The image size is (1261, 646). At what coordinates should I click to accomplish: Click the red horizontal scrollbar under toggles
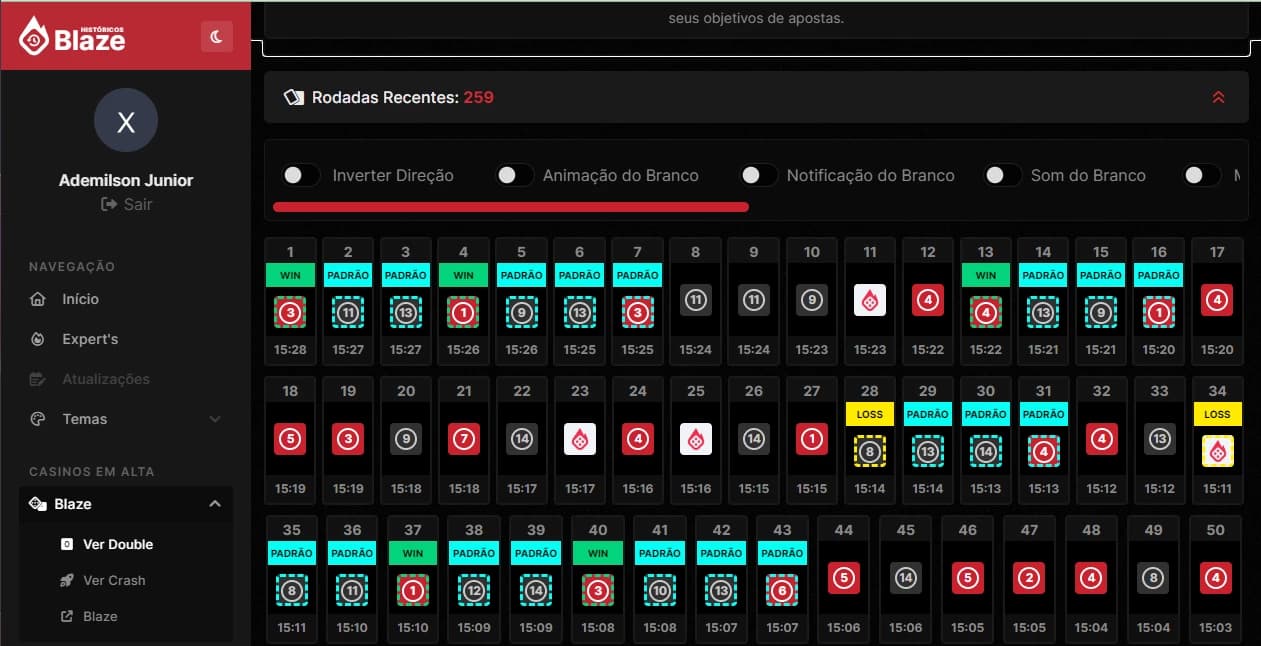coord(511,207)
